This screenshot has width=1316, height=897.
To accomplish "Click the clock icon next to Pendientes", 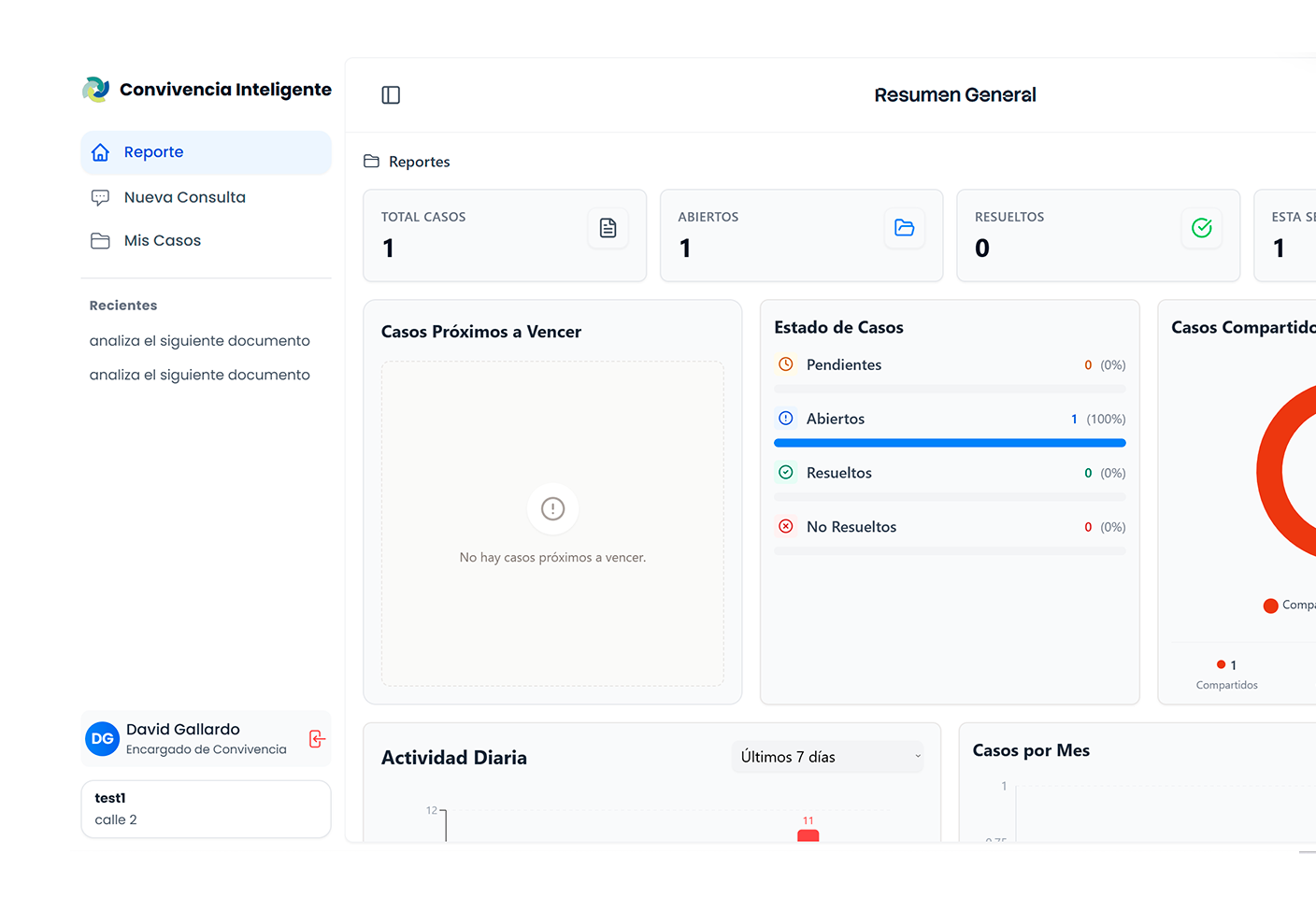I will pyautogui.click(x=786, y=364).
